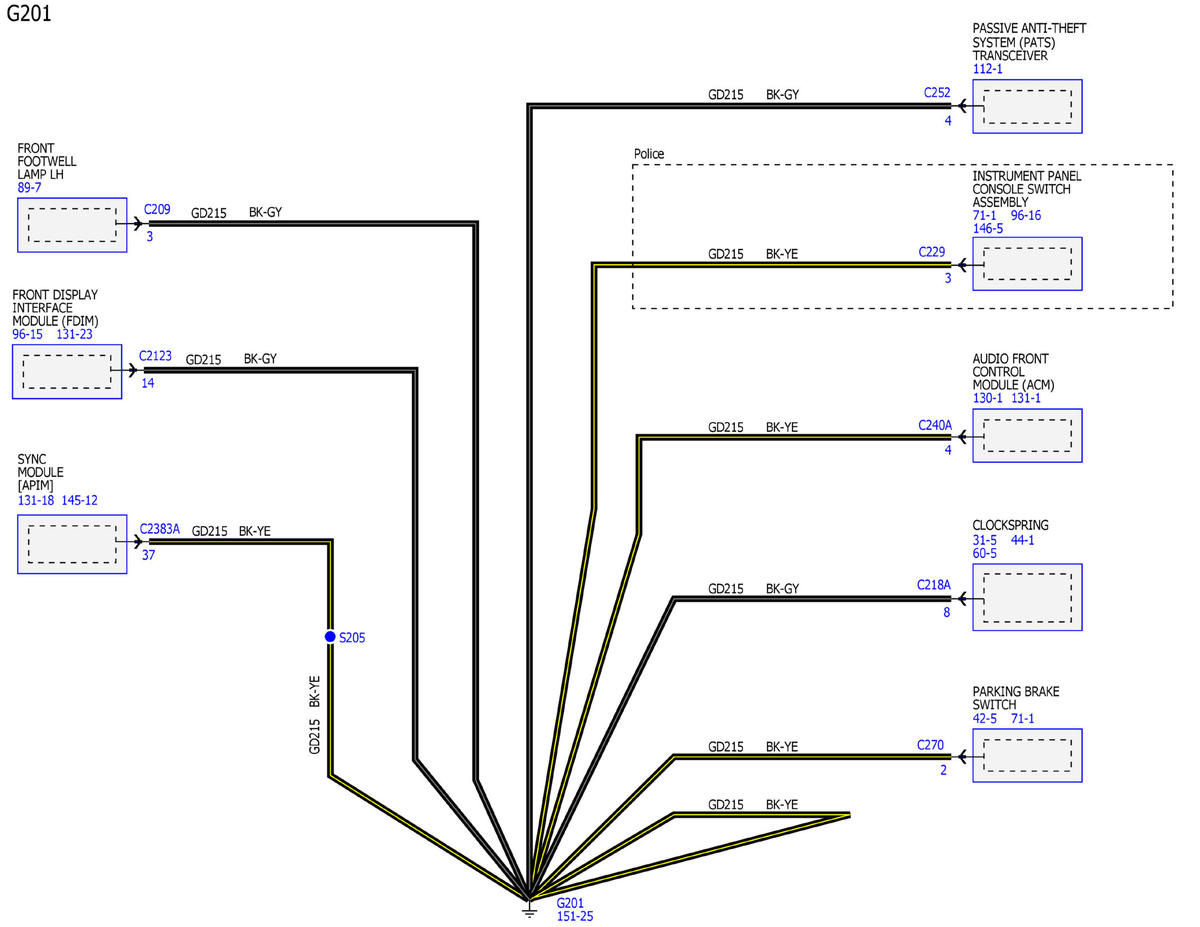Open page reference 112-1

[987, 69]
